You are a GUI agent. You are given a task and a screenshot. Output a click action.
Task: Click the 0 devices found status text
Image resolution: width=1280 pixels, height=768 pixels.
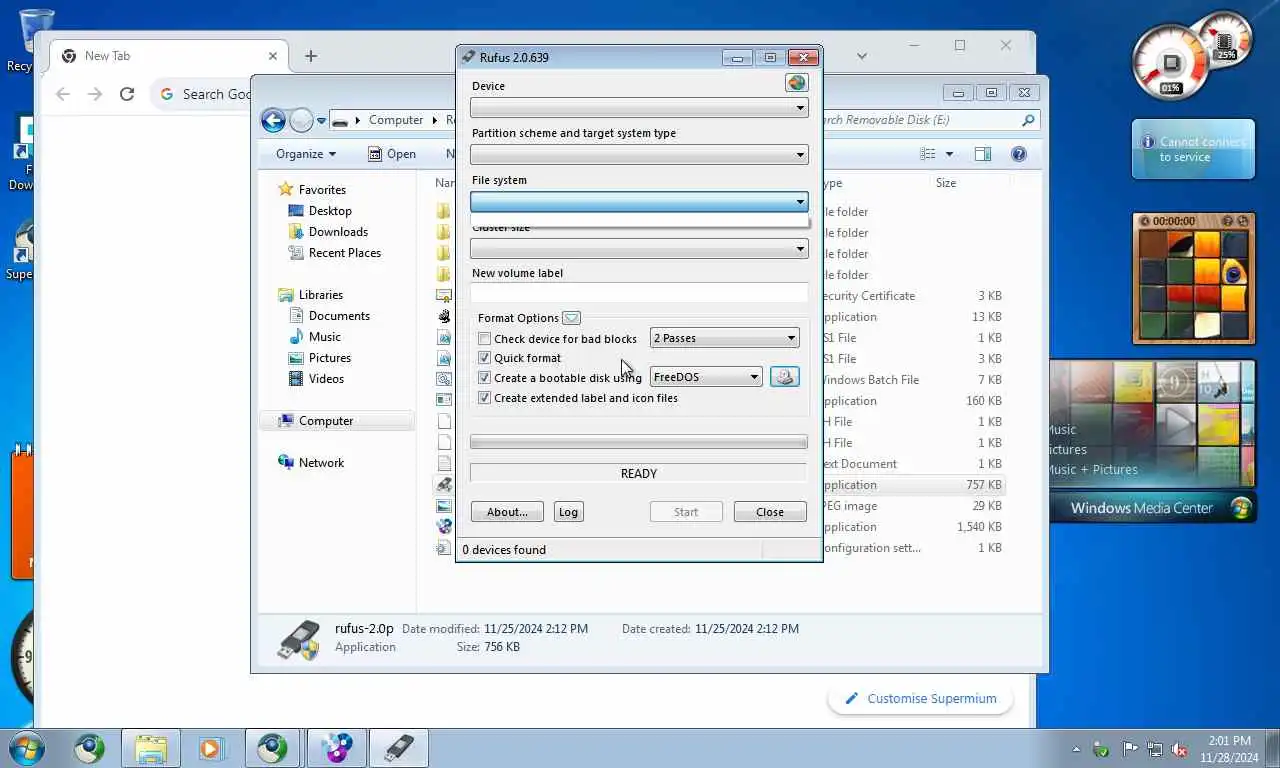tap(504, 550)
